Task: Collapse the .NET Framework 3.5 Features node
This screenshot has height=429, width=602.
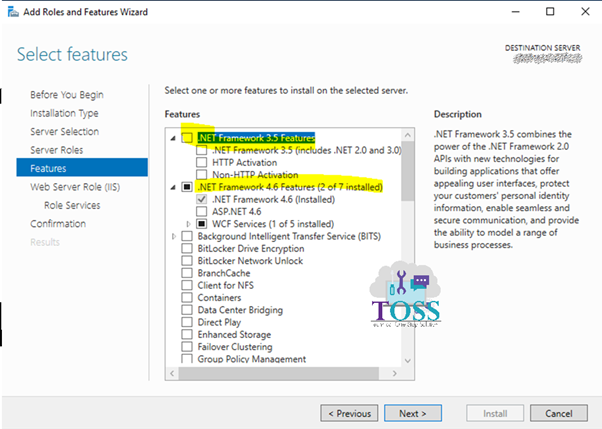Action: point(173,138)
